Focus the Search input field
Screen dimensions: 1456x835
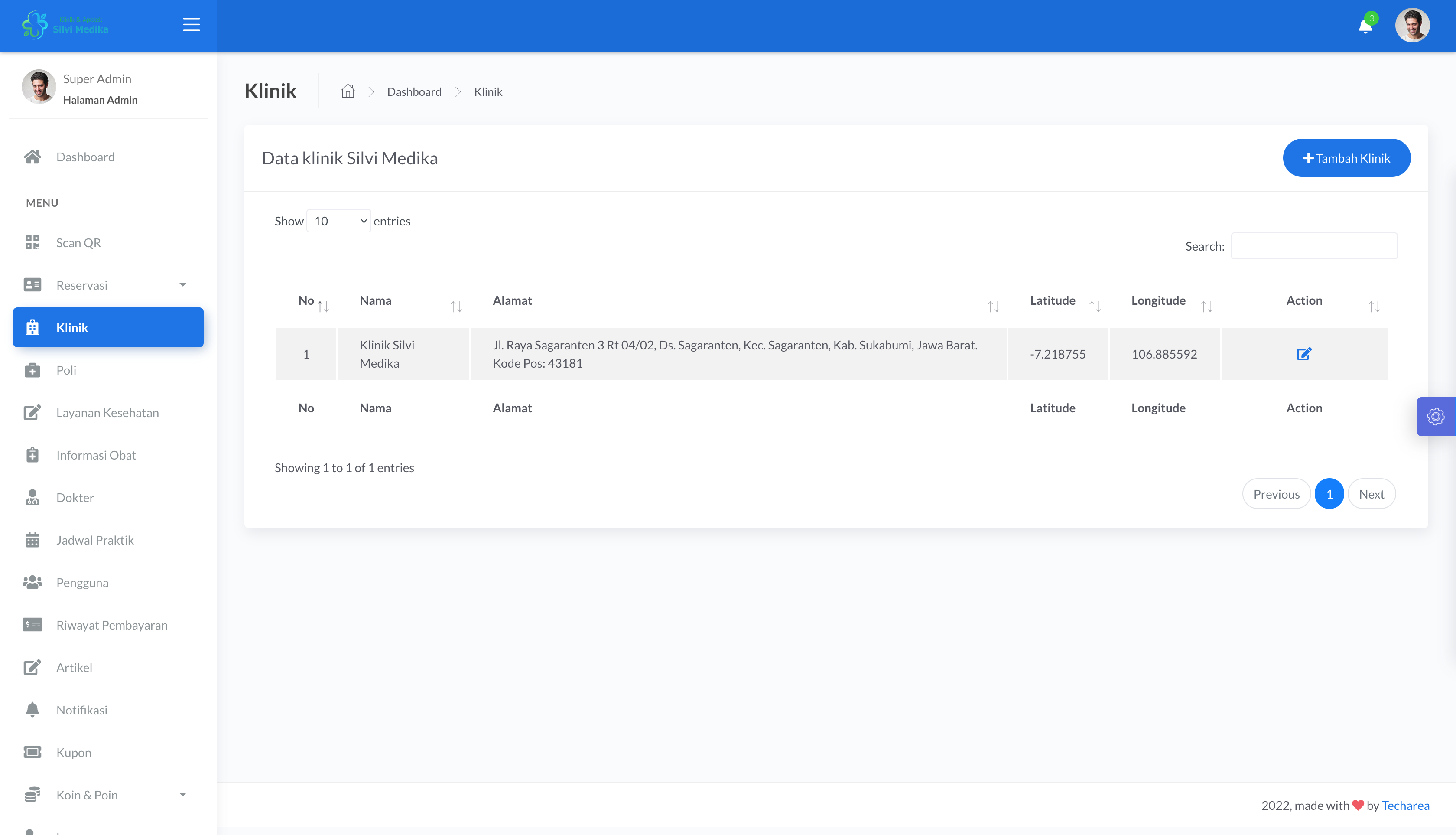(x=1314, y=245)
